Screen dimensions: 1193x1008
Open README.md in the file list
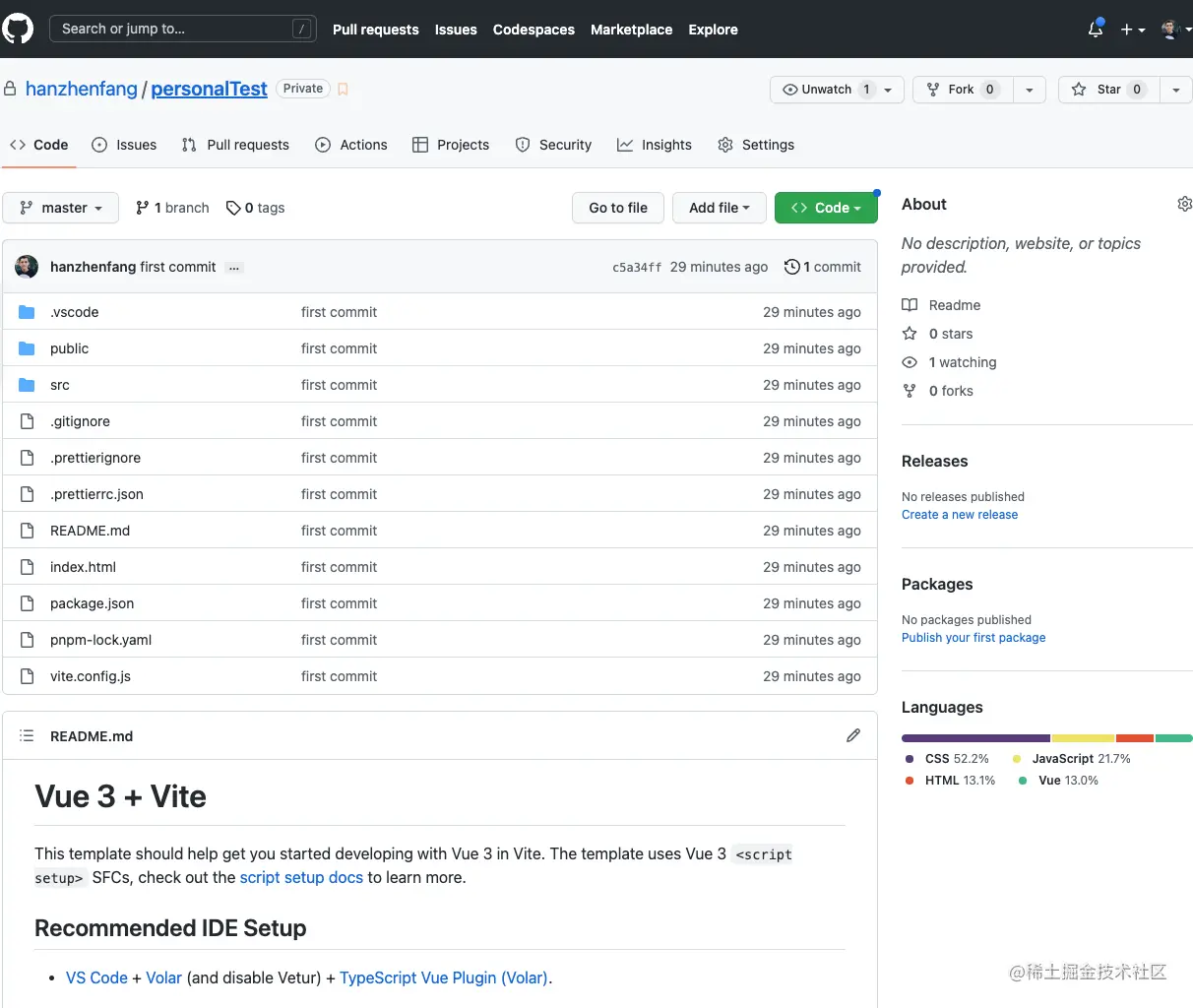90,531
